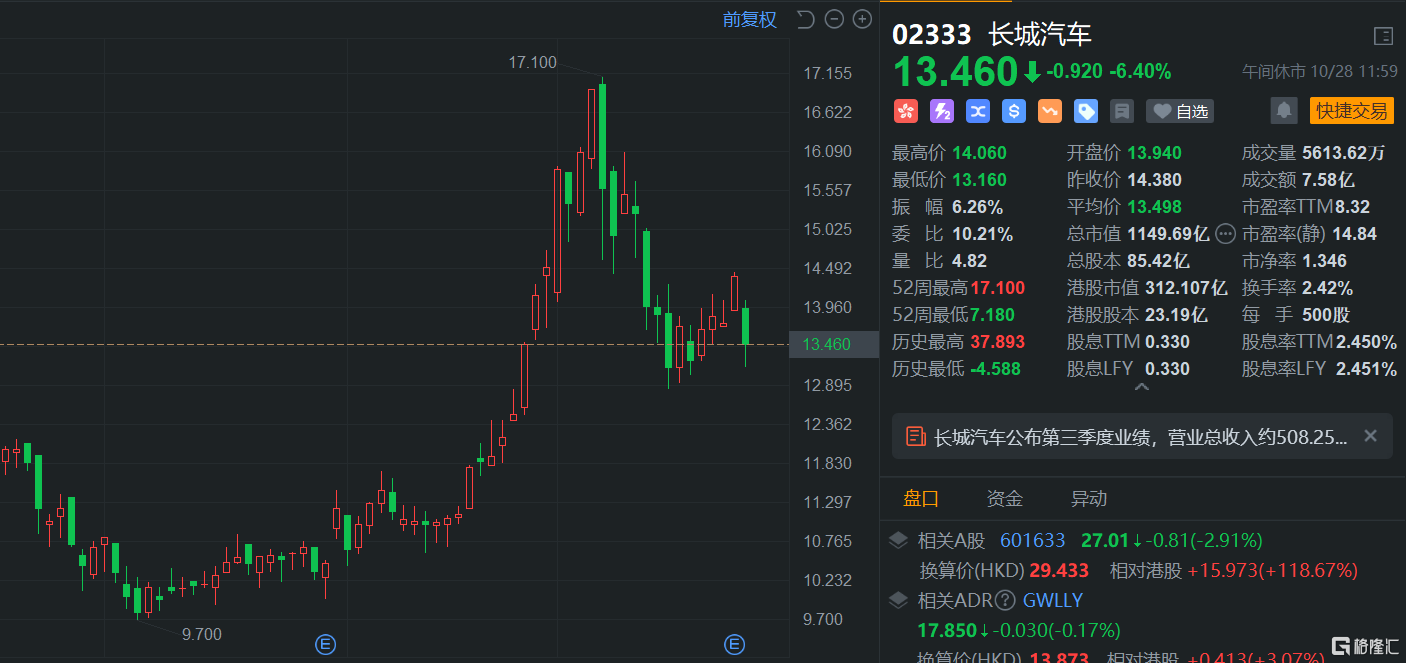Image resolution: width=1406 pixels, height=663 pixels.
Task: Click the 52周最低 7.180 value
Action: (x=993, y=315)
